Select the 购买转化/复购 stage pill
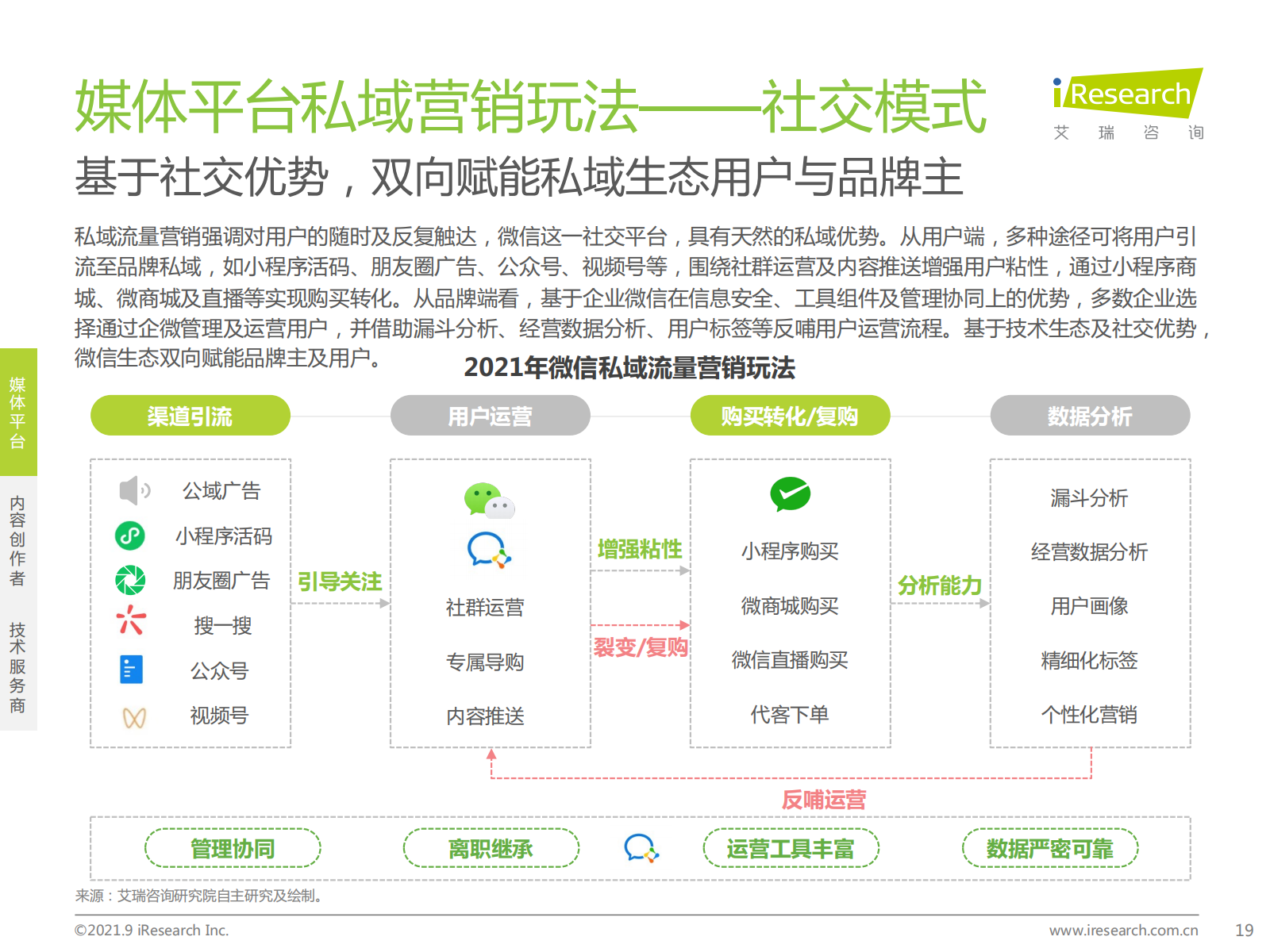The image size is (1270, 952). point(791,416)
